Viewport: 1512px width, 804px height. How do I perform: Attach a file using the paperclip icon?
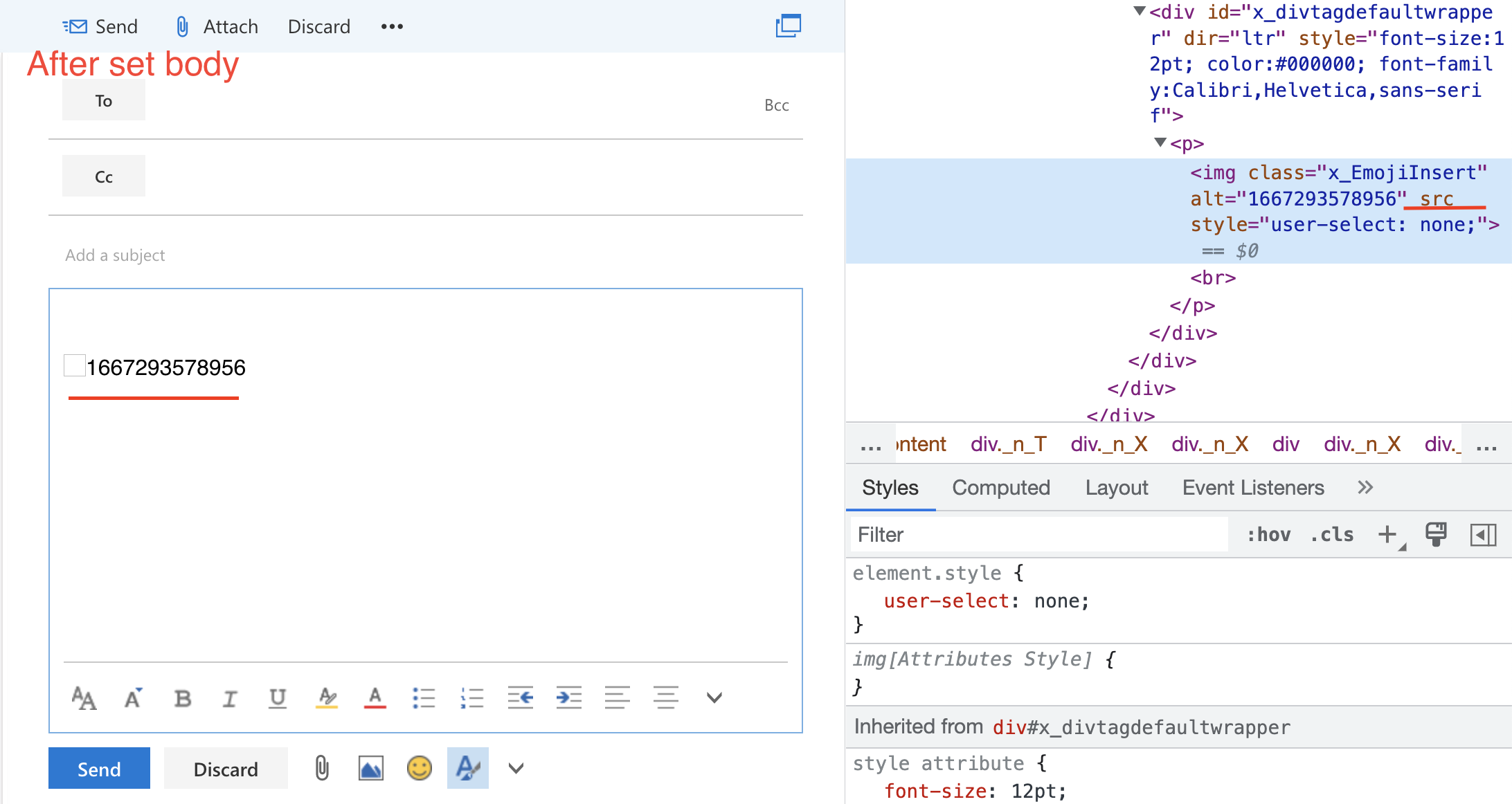pyautogui.click(x=321, y=768)
